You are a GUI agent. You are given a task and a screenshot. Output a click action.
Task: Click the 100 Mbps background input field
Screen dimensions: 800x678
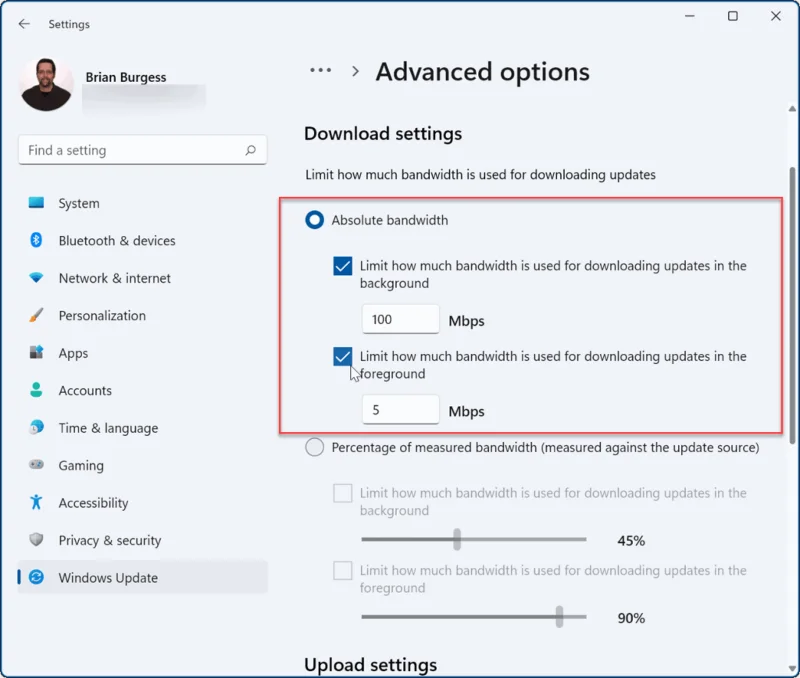pos(401,319)
